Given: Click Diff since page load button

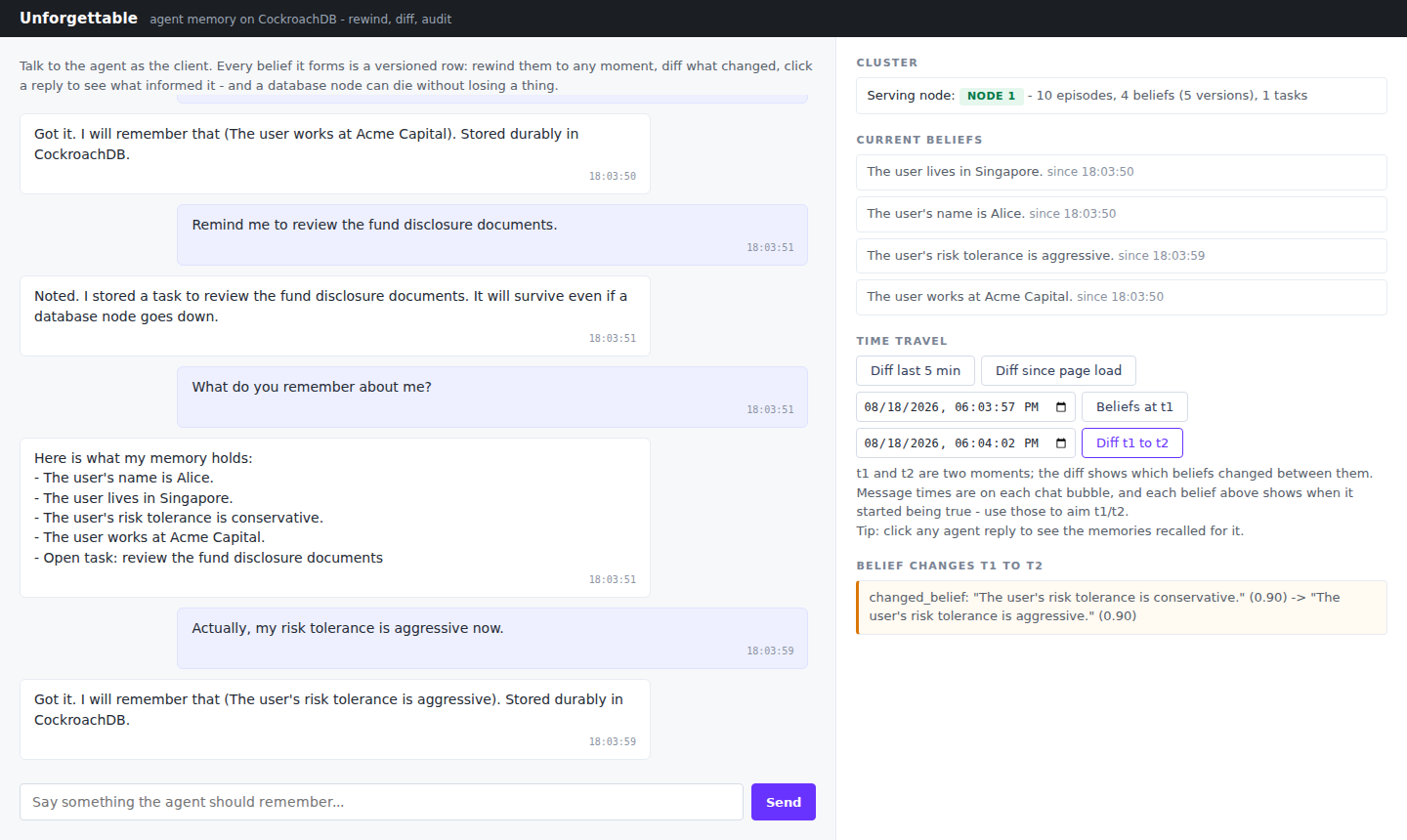Looking at the screenshot, I should click(1058, 371).
